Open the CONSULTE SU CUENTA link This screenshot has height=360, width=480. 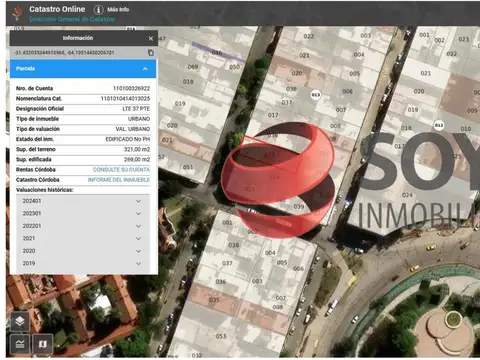click(x=121, y=170)
